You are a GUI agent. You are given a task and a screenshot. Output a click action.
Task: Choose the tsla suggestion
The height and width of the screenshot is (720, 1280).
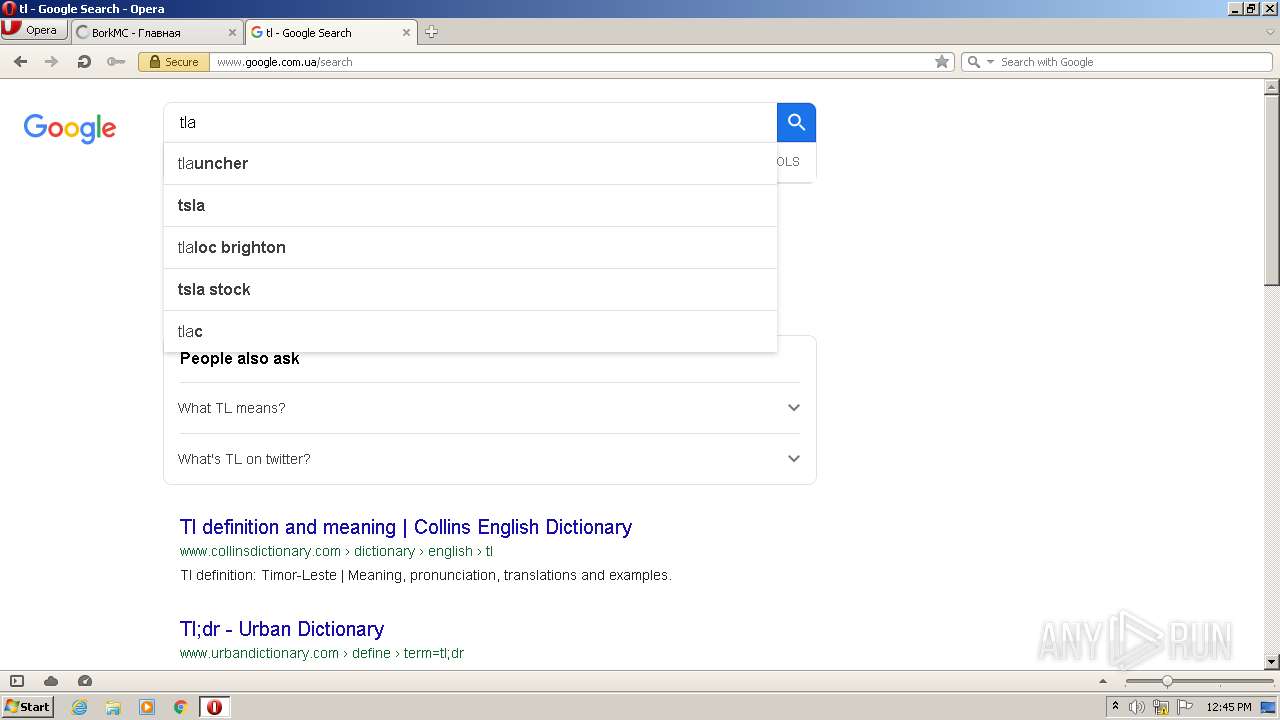point(470,205)
